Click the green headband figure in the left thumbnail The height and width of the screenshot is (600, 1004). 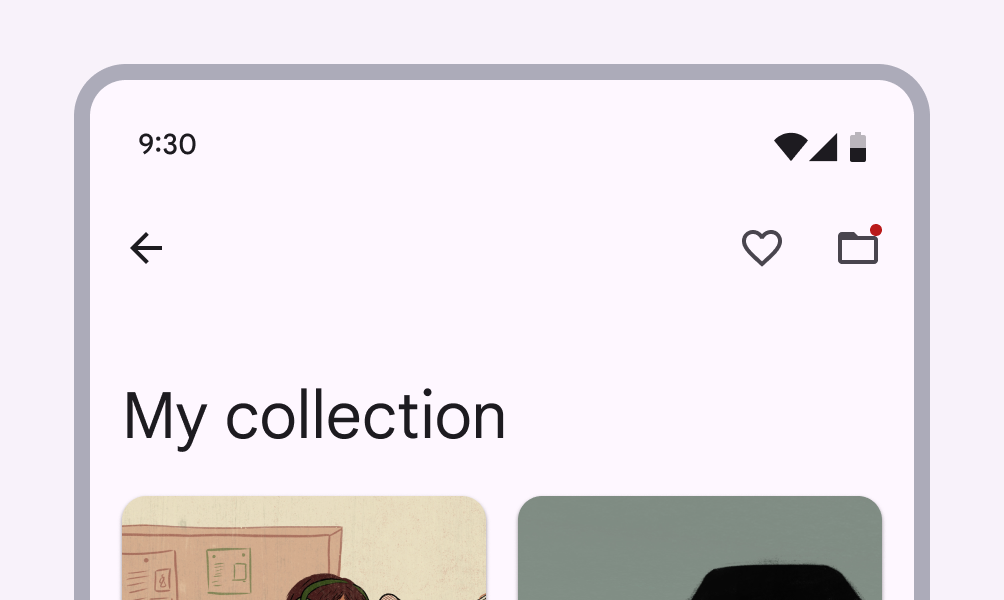(x=327, y=588)
